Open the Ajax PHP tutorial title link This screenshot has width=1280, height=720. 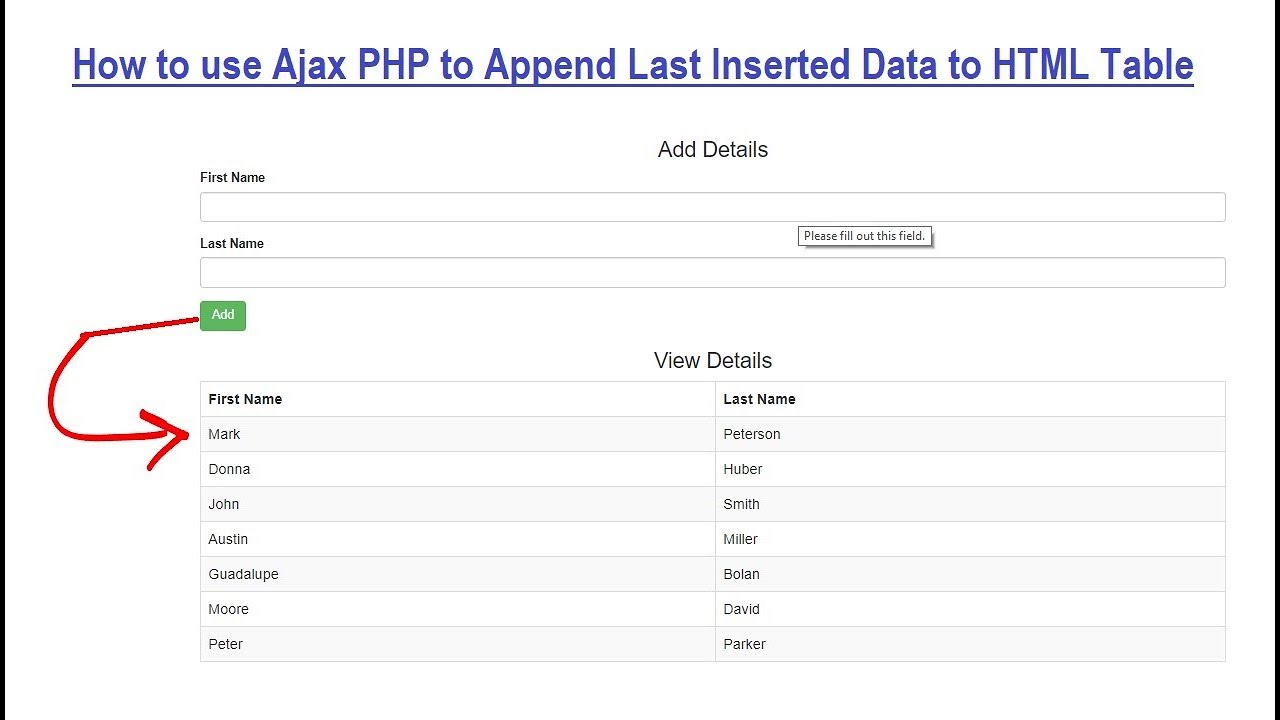[x=633, y=66]
